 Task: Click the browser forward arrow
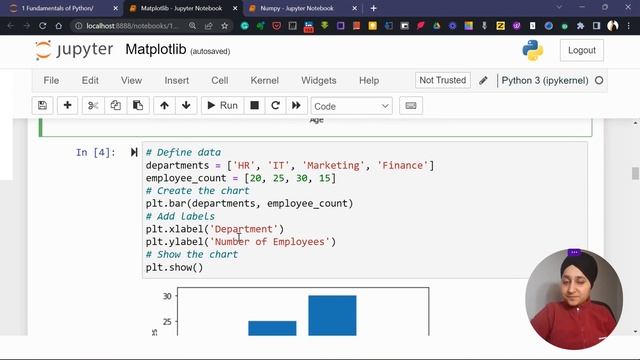(x=27, y=26)
